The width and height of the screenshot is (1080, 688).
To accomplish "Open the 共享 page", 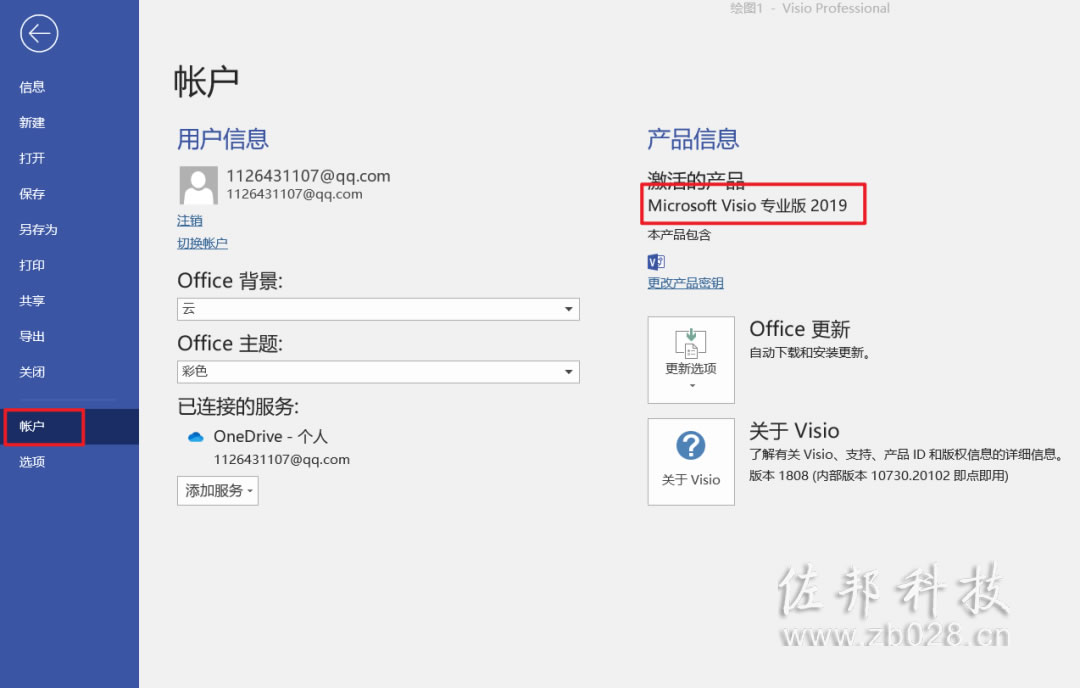I will click(x=32, y=301).
